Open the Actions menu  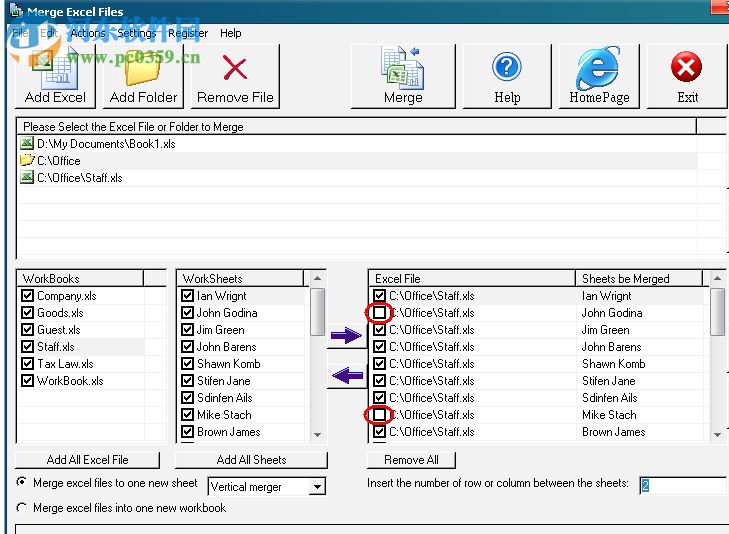tap(88, 33)
